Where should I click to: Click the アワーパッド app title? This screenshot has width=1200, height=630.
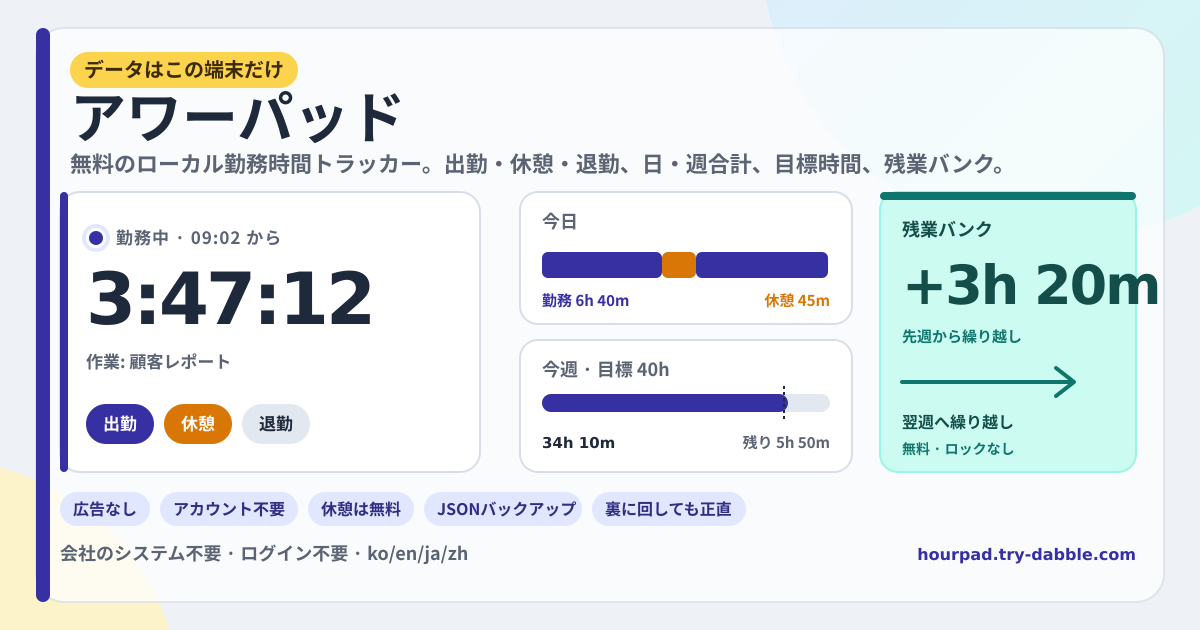coord(236,118)
